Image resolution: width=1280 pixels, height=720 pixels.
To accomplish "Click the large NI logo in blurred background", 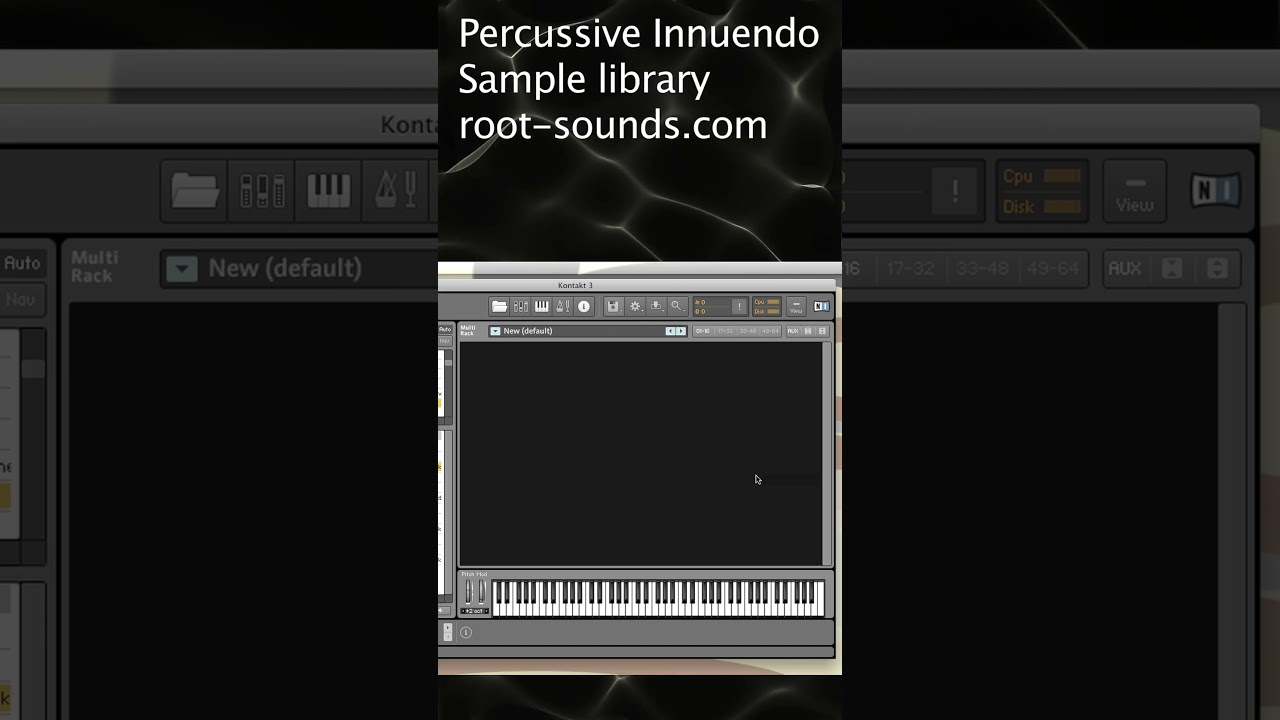I will (1215, 190).
